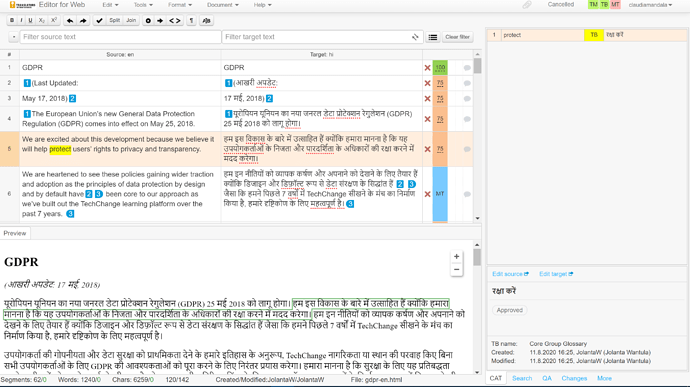
Task: Toggle underline formatting
Action: (30, 20)
